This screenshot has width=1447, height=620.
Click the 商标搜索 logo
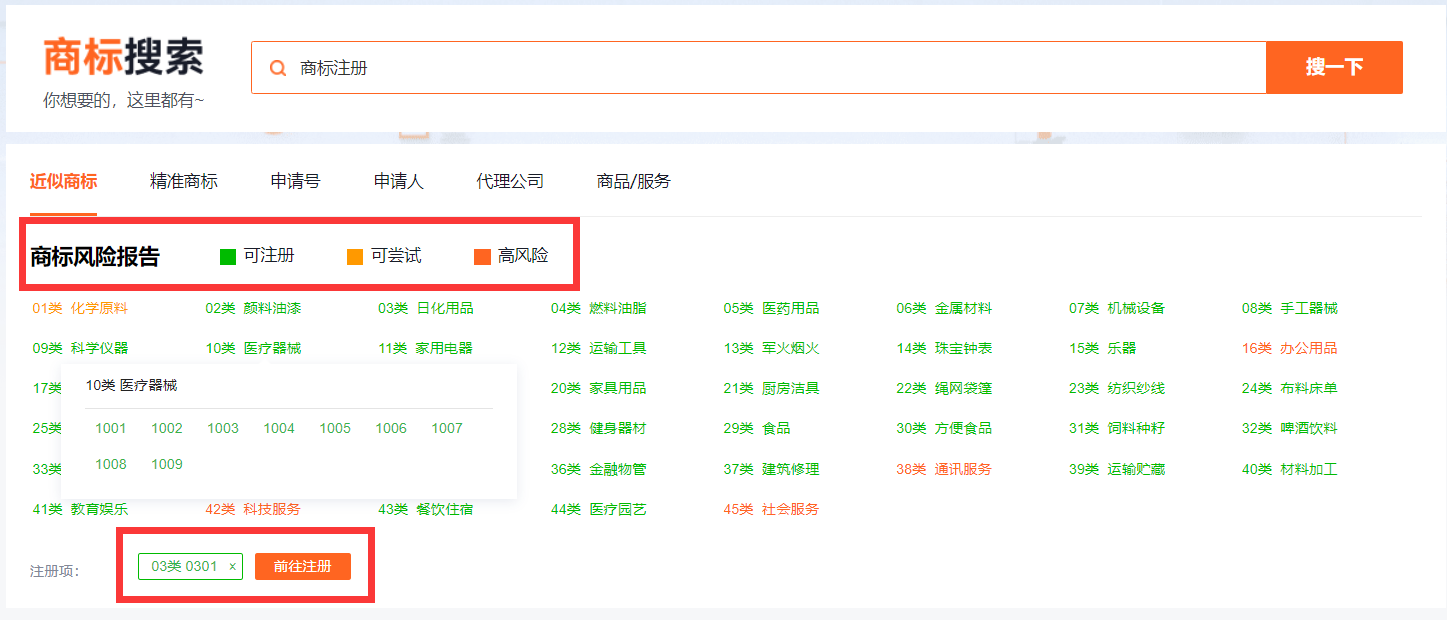pos(123,58)
